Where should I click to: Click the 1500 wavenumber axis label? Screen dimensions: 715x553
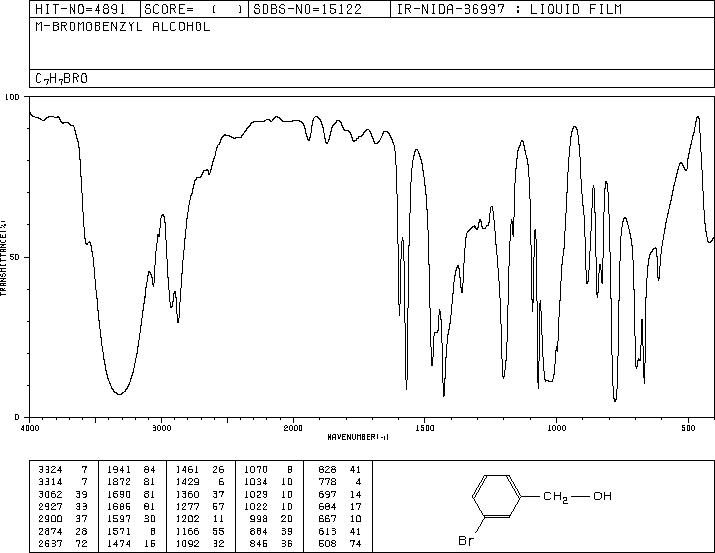pyautogui.click(x=425, y=428)
